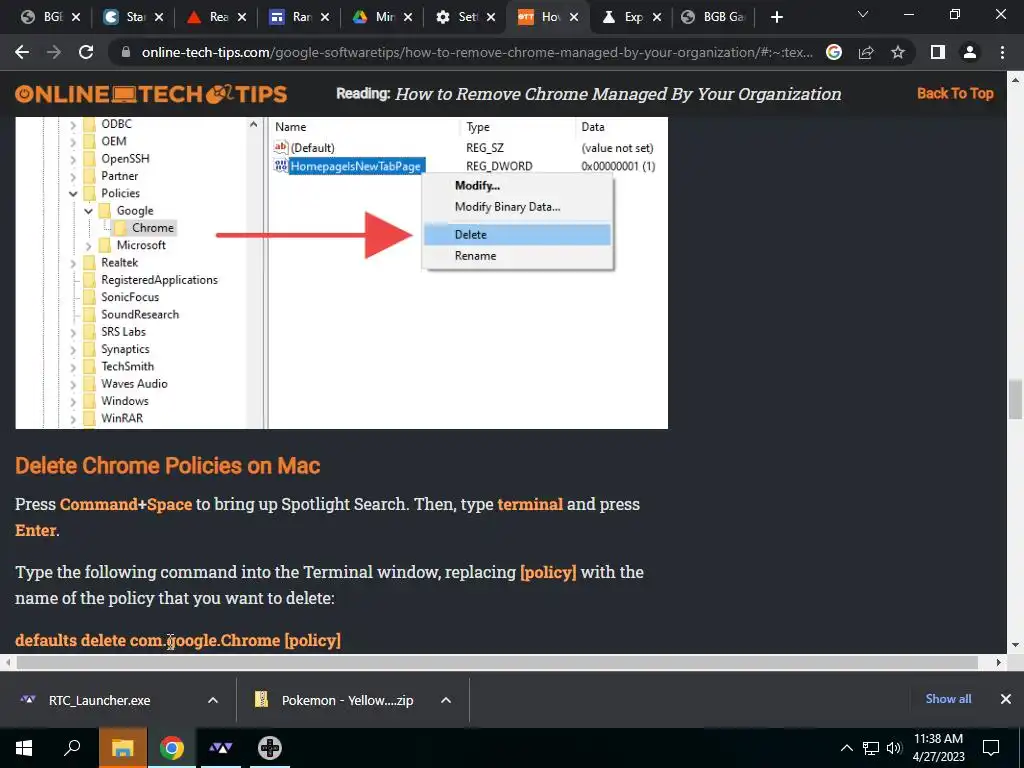Switch to the Rea tab
This screenshot has height=768, width=1024.
[212, 17]
